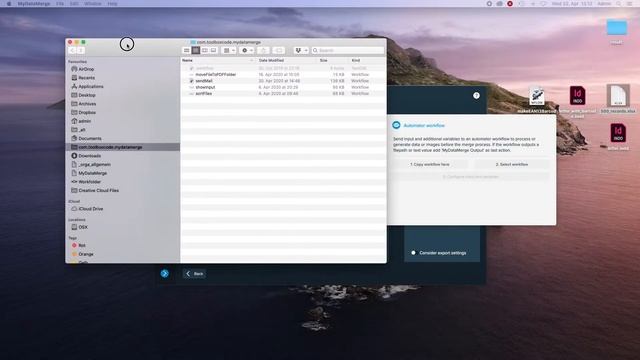Open the Help menu
The width and height of the screenshot is (640, 360).
point(112,4)
